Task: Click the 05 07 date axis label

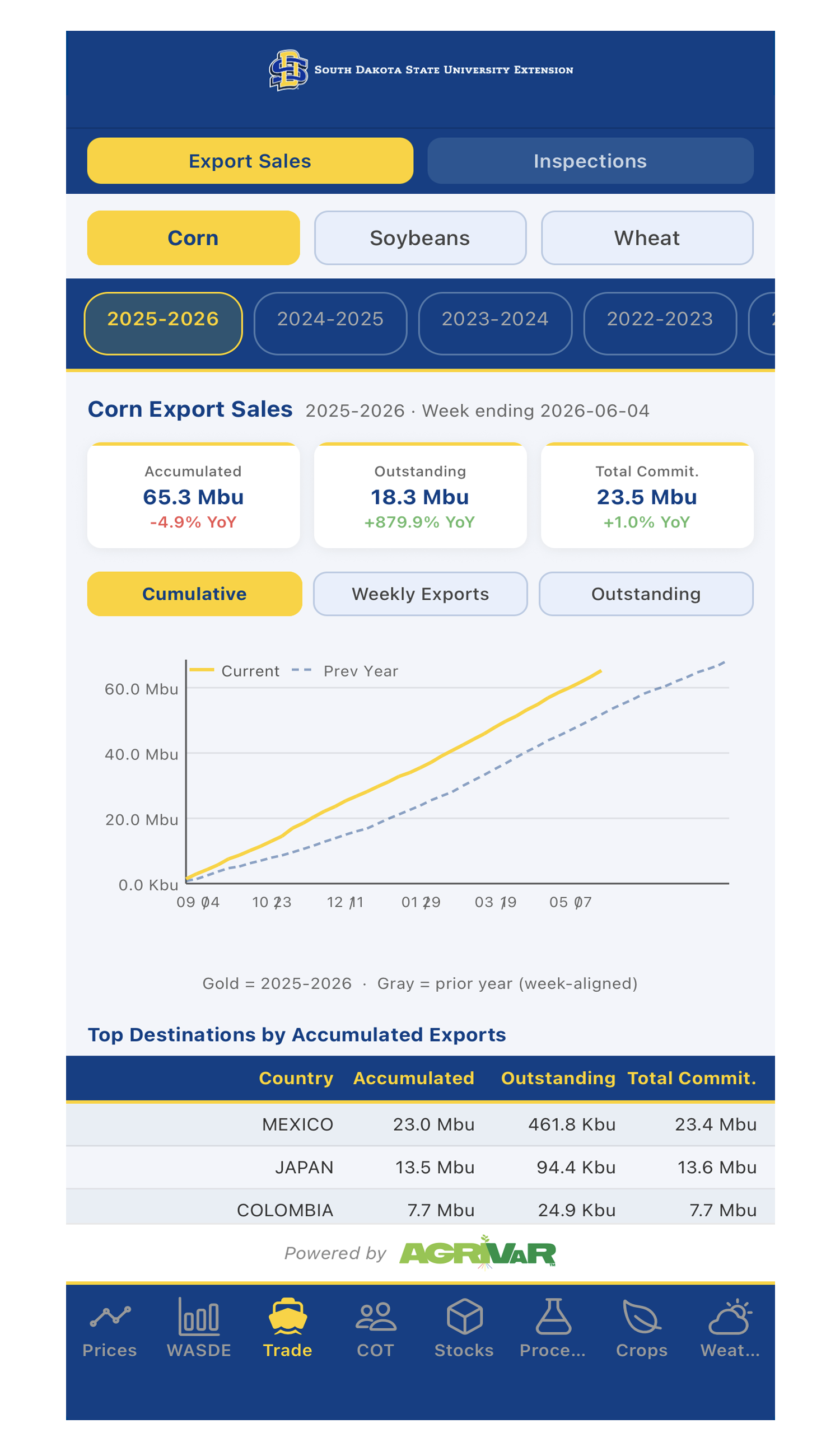Action: pyautogui.click(x=571, y=902)
